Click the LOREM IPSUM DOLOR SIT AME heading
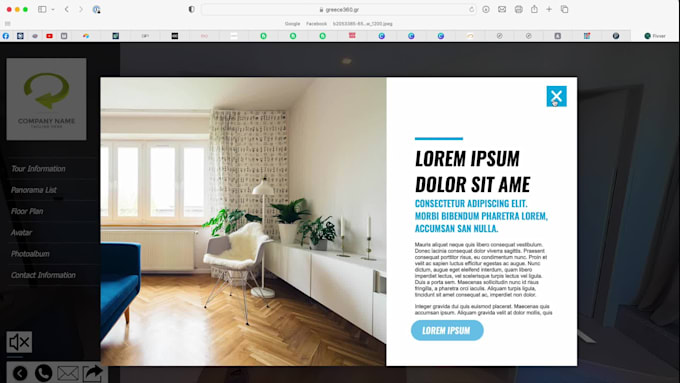Image resolution: width=680 pixels, height=383 pixels. (x=473, y=171)
